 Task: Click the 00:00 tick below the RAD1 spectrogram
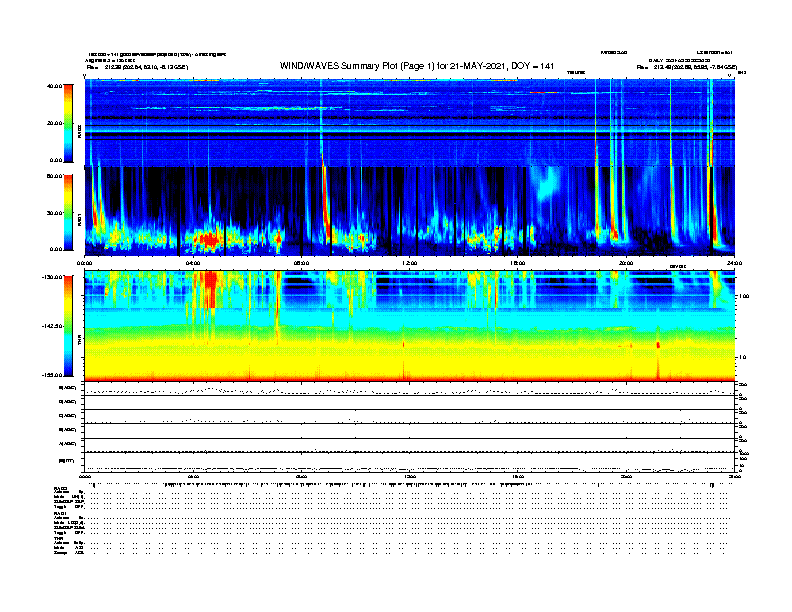84,263
